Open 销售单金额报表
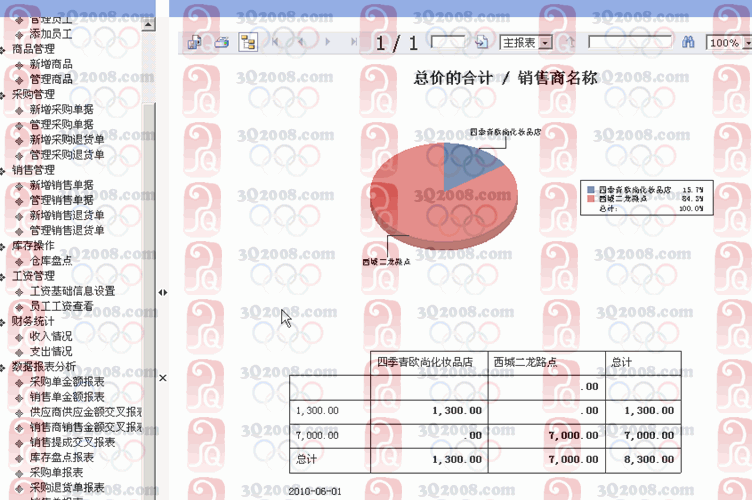Image resolution: width=752 pixels, height=500 pixels. tap(67, 396)
